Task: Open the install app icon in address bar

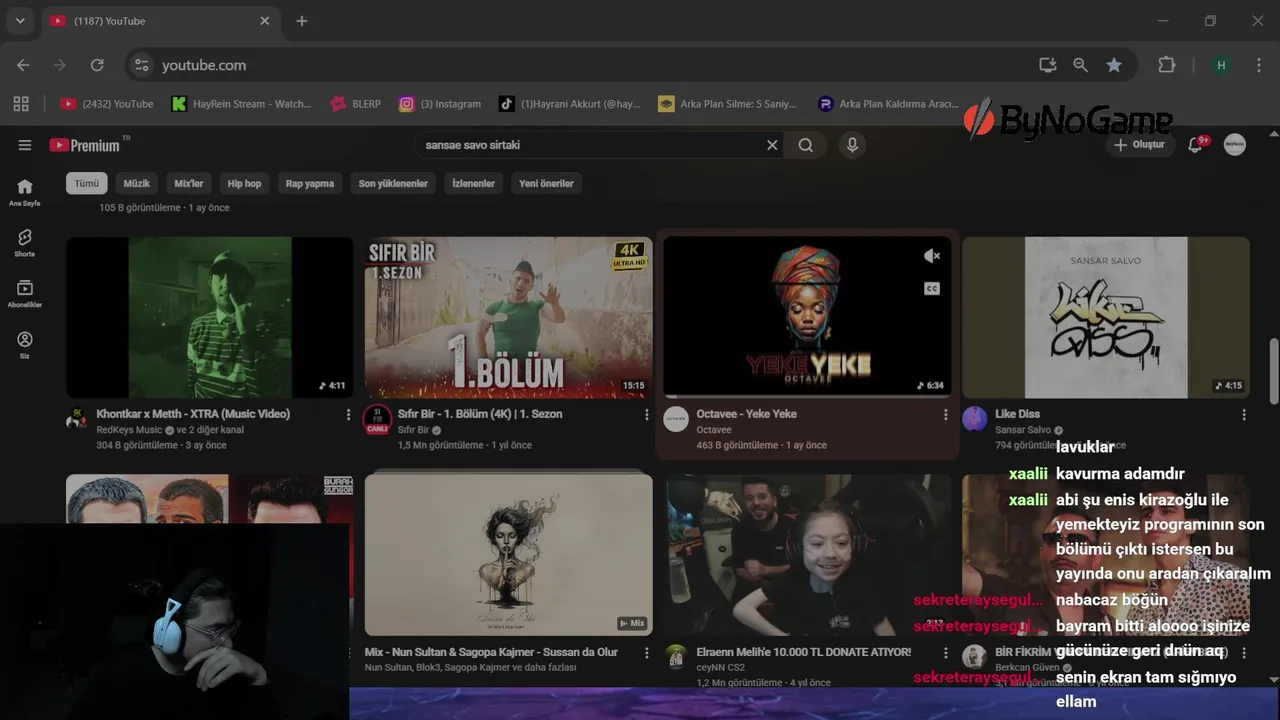Action: [1047, 65]
